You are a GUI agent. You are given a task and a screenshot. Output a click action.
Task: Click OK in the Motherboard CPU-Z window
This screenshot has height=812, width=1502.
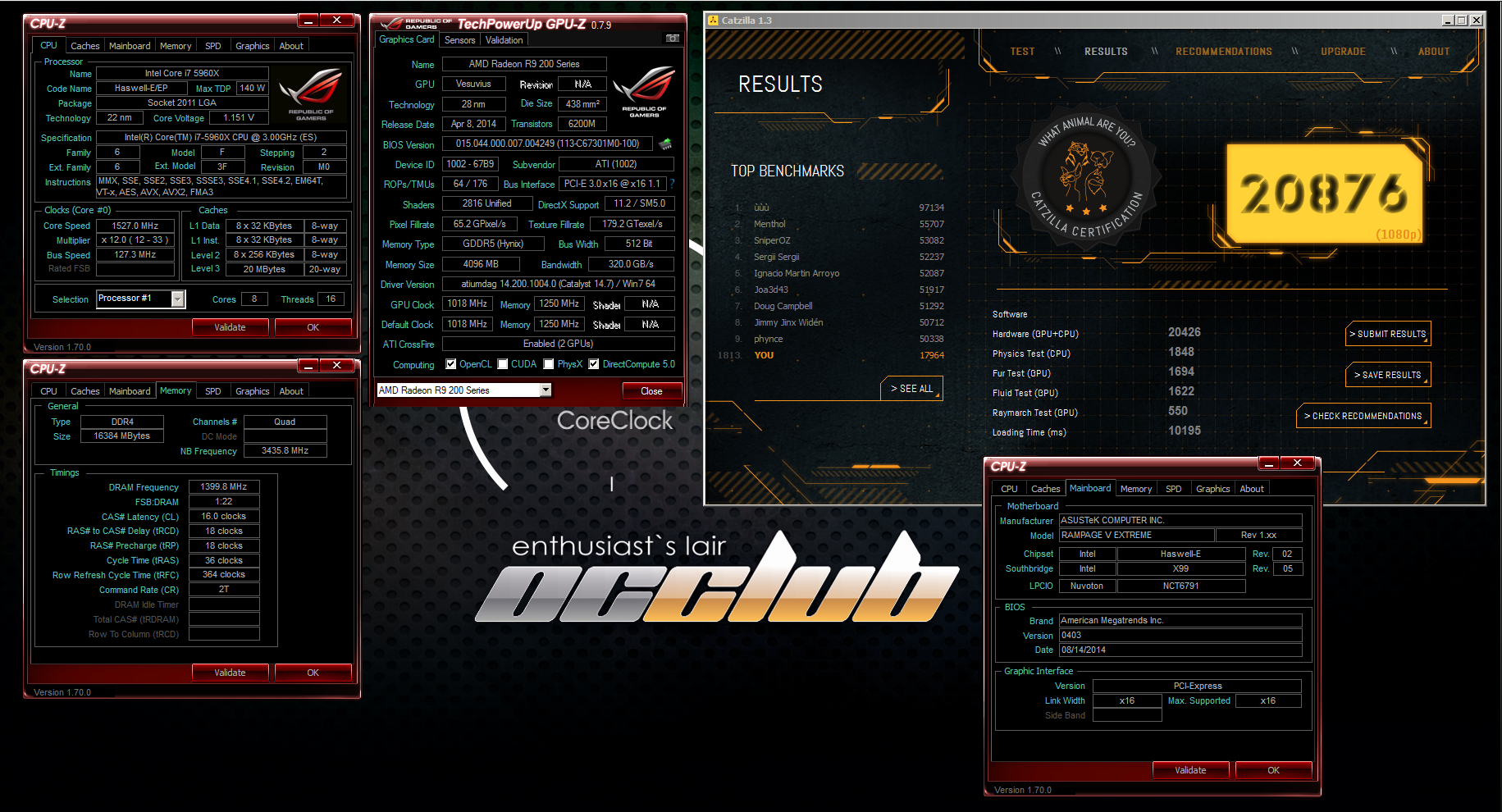point(1273,770)
